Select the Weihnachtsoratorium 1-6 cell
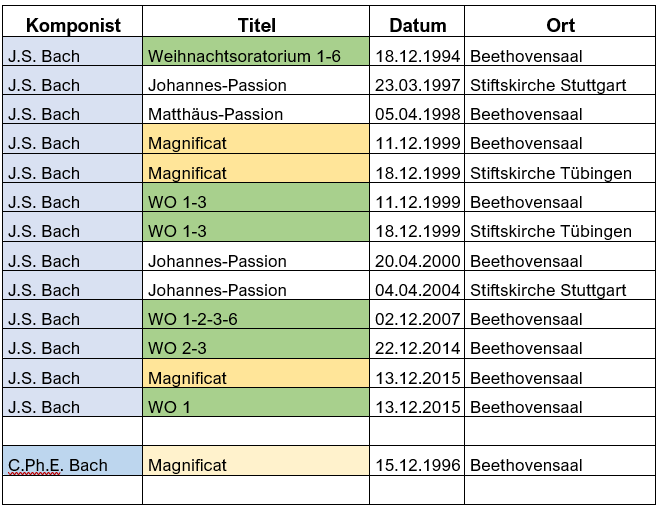Viewport: 659px width, 508px height. point(256,51)
